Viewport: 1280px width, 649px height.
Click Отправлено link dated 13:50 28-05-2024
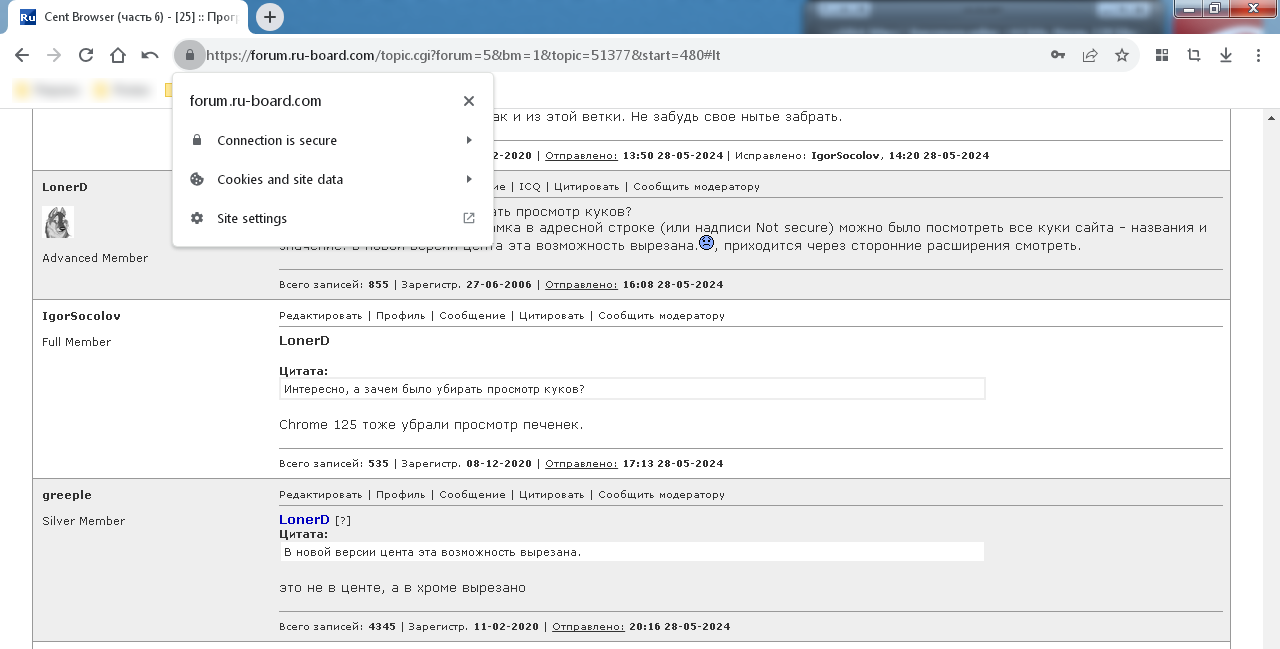pos(581,155)
